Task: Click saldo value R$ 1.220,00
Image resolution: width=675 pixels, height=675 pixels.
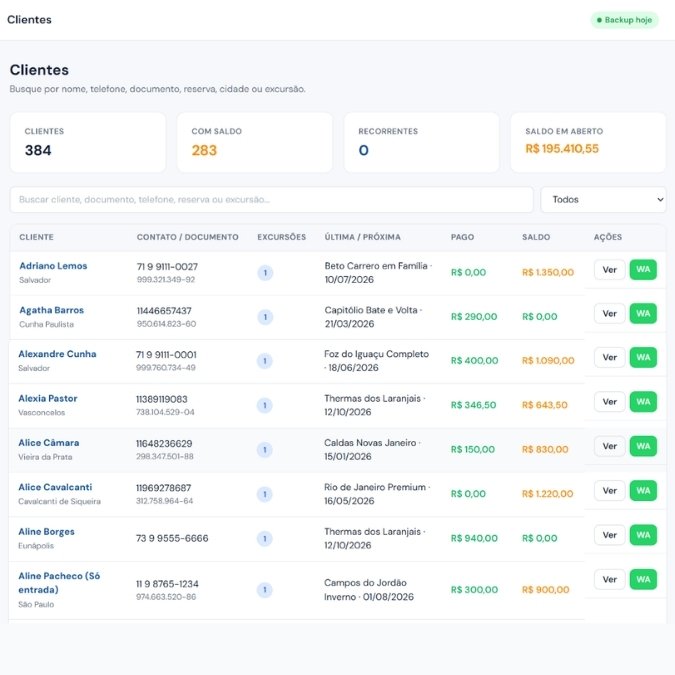Action: click(547, 494)
